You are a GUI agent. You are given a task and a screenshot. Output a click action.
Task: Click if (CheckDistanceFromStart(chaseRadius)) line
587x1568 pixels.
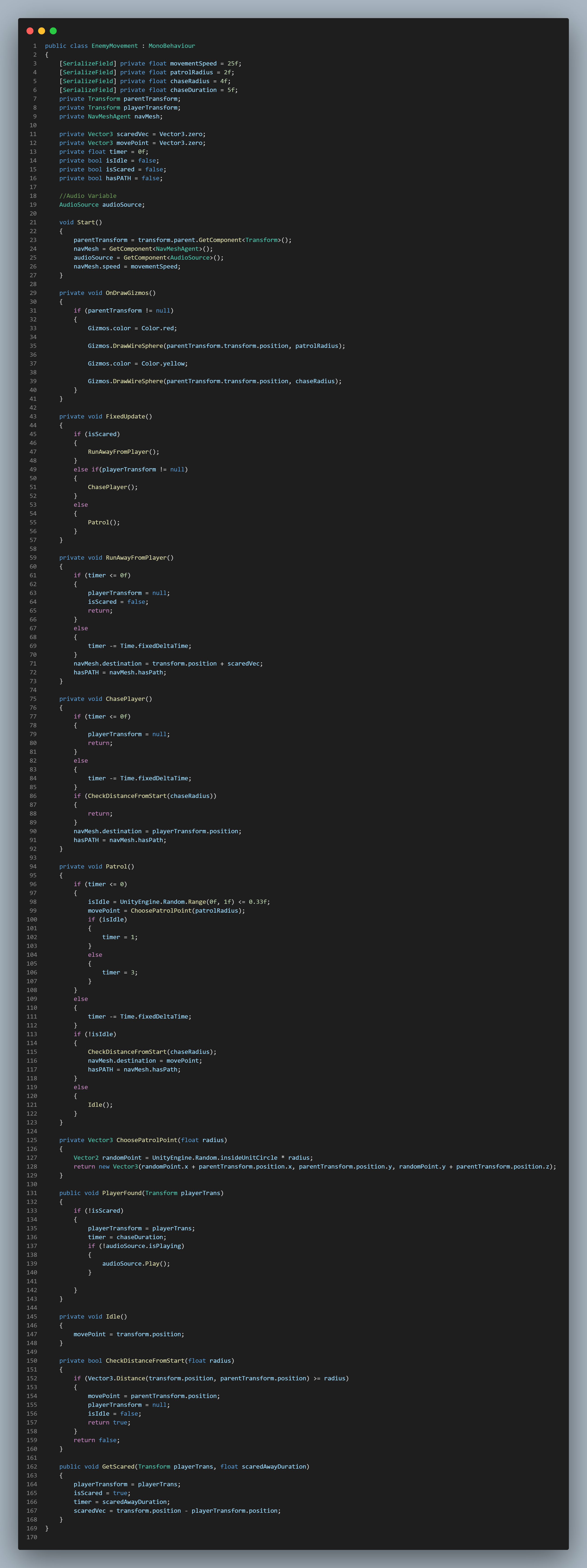click(x=145, y=796)
